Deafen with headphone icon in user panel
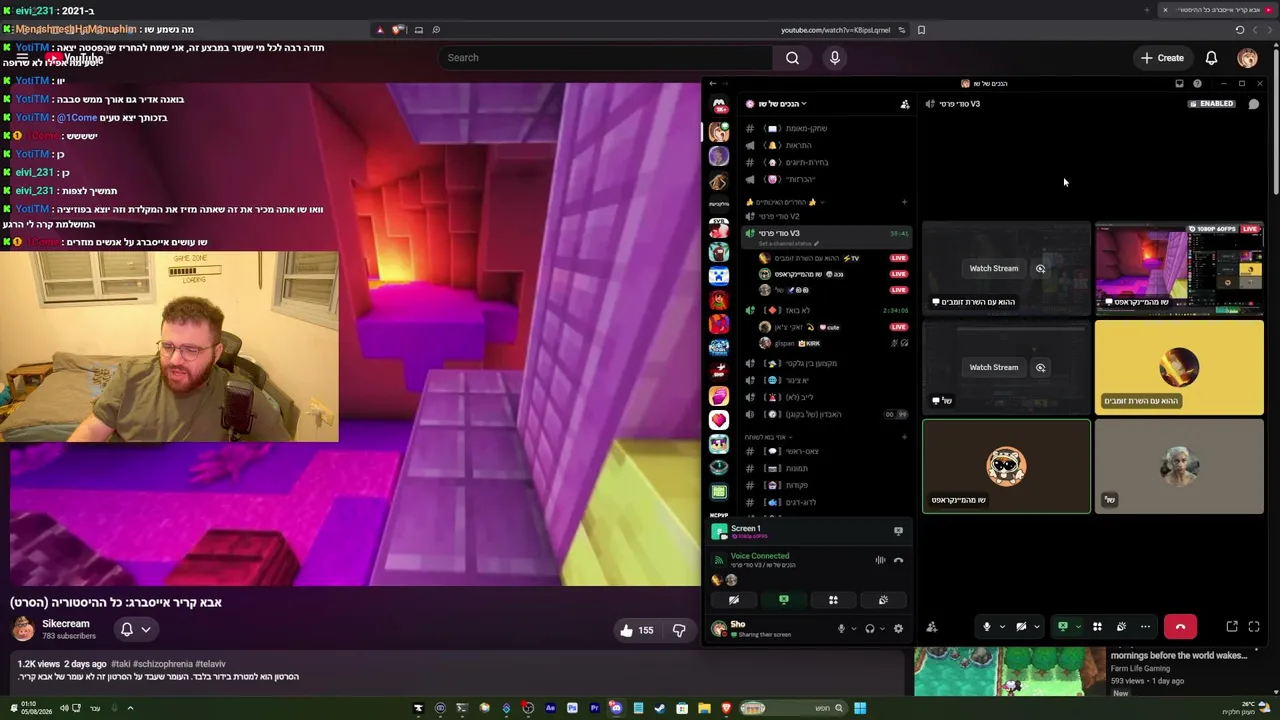The width and height of the screenshot is (1280, 720). [870, 629]
